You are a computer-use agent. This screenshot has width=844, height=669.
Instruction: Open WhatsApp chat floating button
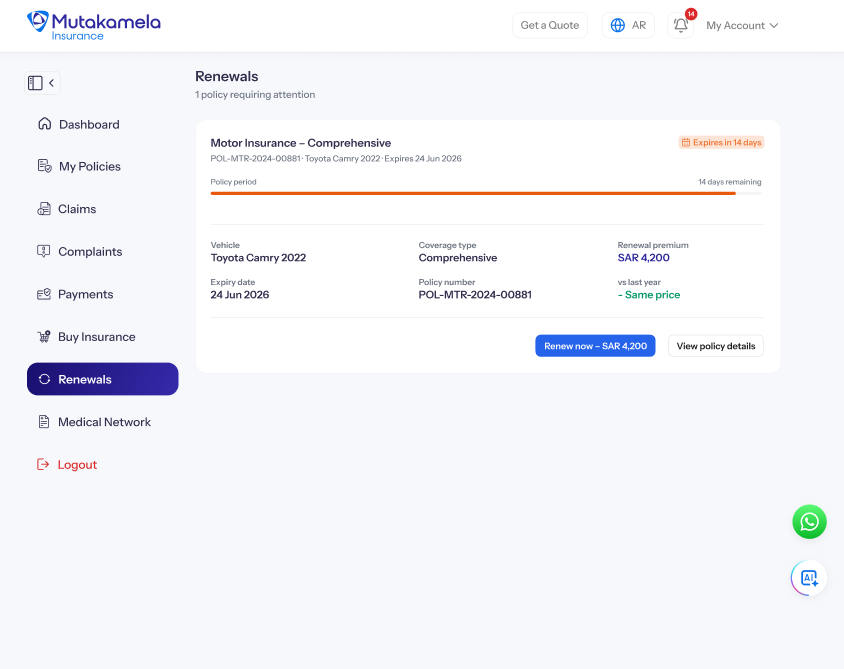pos(809,522)
